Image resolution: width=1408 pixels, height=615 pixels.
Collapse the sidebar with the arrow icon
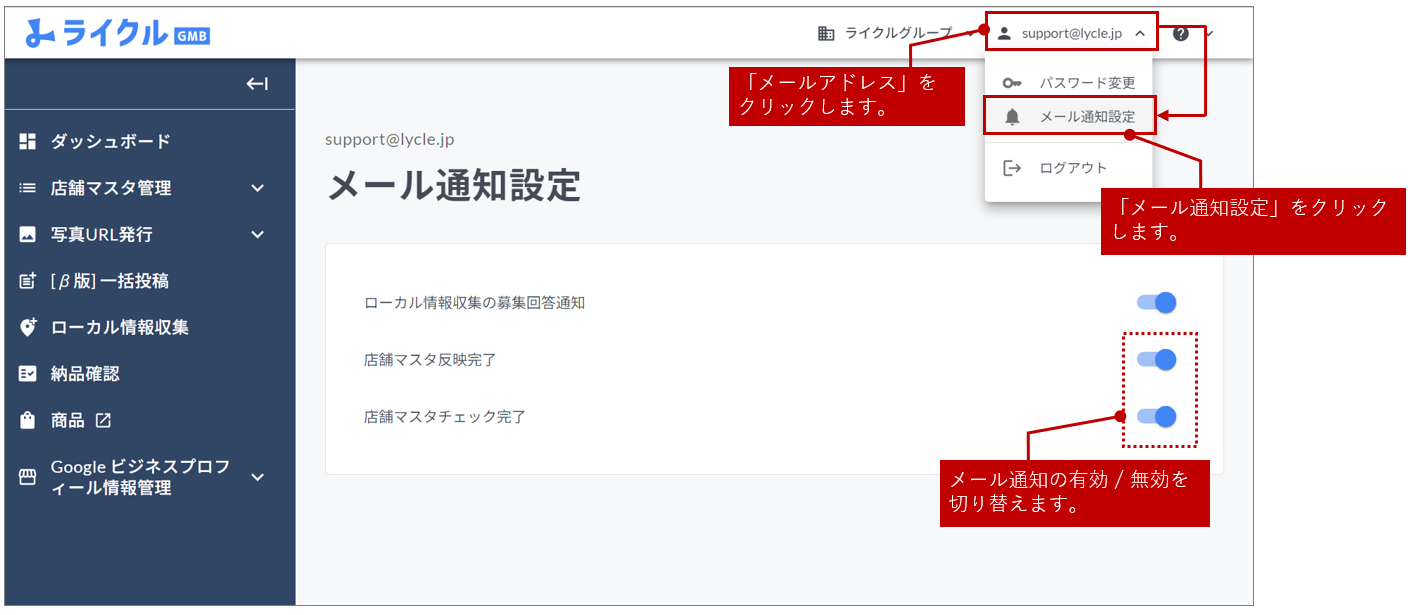tap(257, 84)
